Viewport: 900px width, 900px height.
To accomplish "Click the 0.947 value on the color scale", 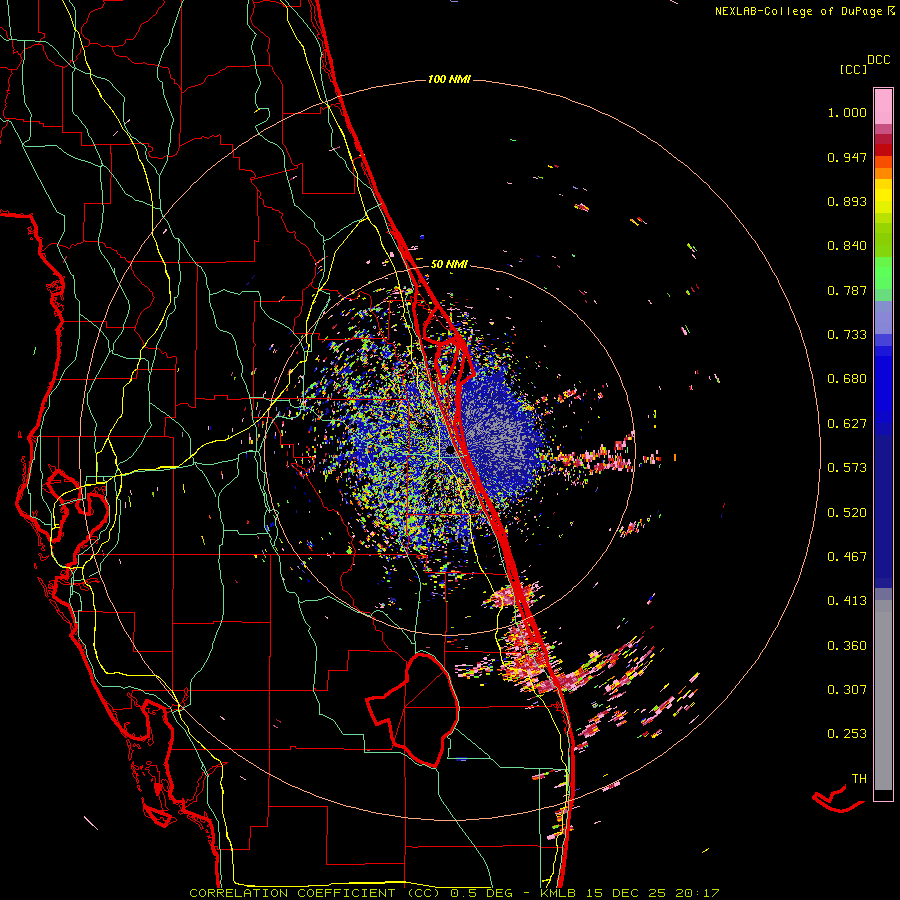I will point(847,157).
